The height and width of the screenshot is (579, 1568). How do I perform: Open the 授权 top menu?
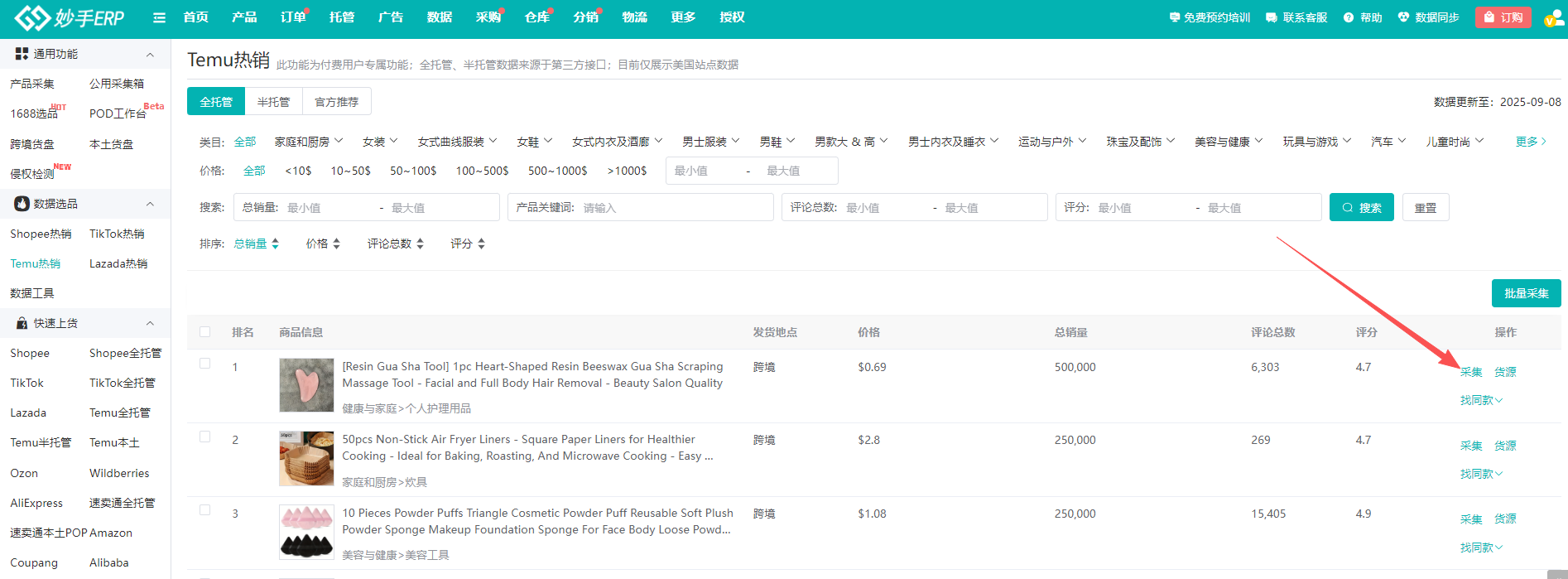tap(733, 17)
